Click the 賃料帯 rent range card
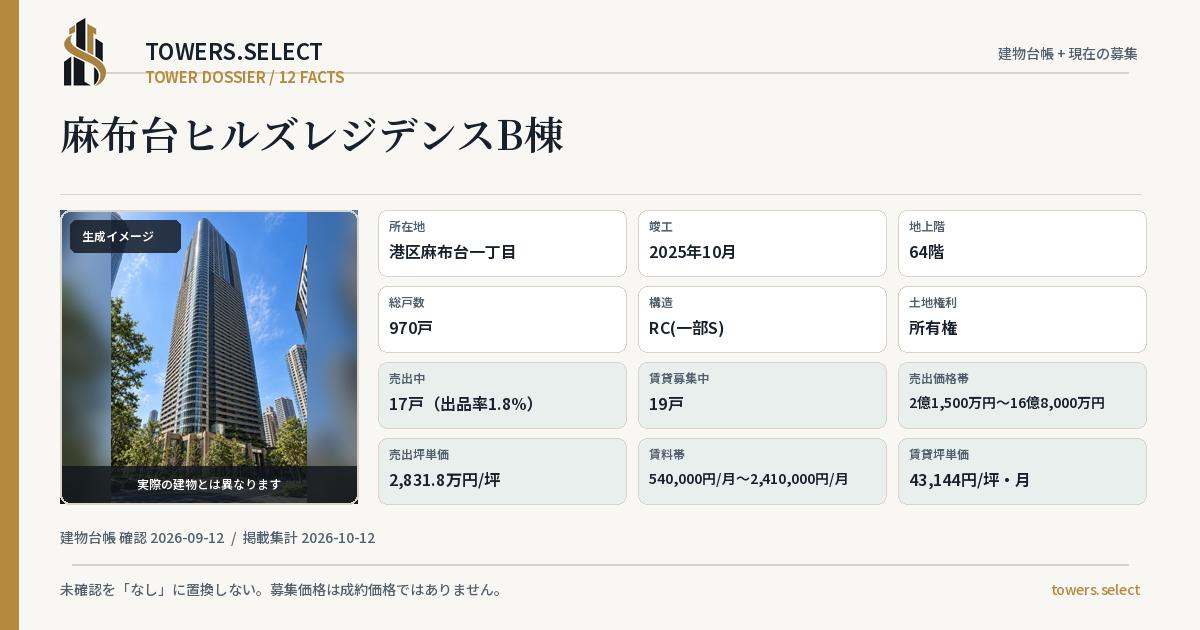The image size is (1200, 630). (x=762, y=471)
